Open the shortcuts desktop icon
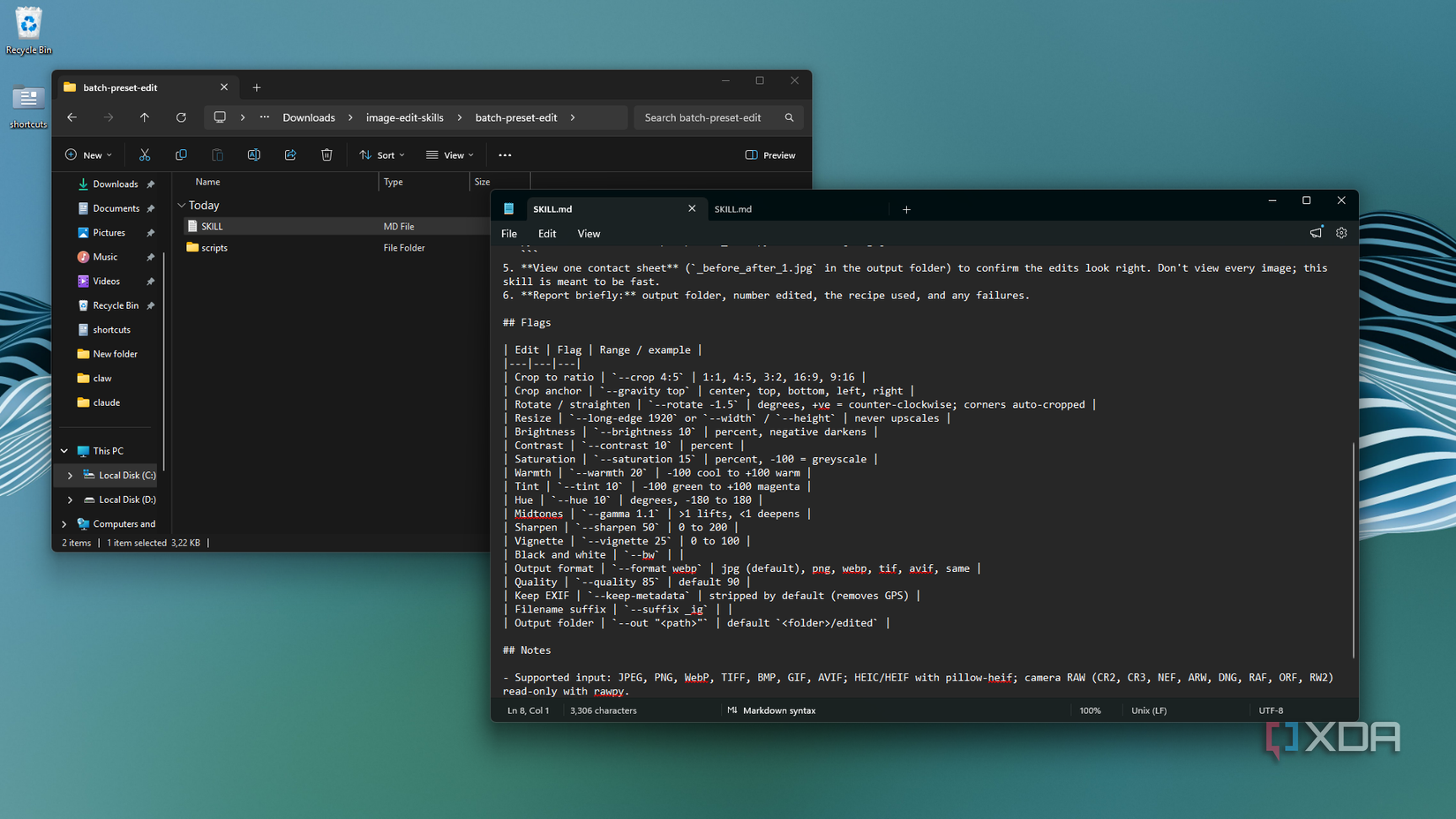The image size is (1456, 819). pos(28,106)
